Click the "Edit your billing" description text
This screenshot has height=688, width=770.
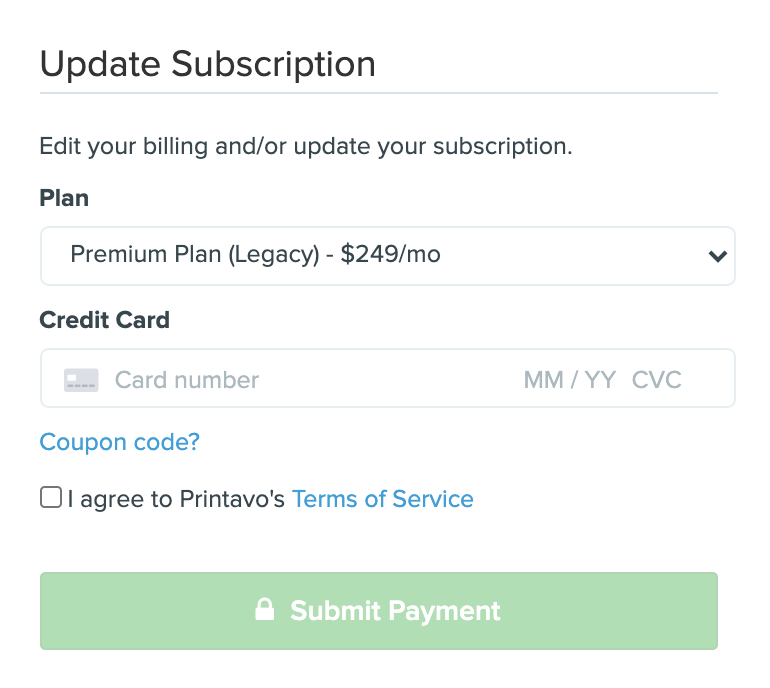coord(306,146)
